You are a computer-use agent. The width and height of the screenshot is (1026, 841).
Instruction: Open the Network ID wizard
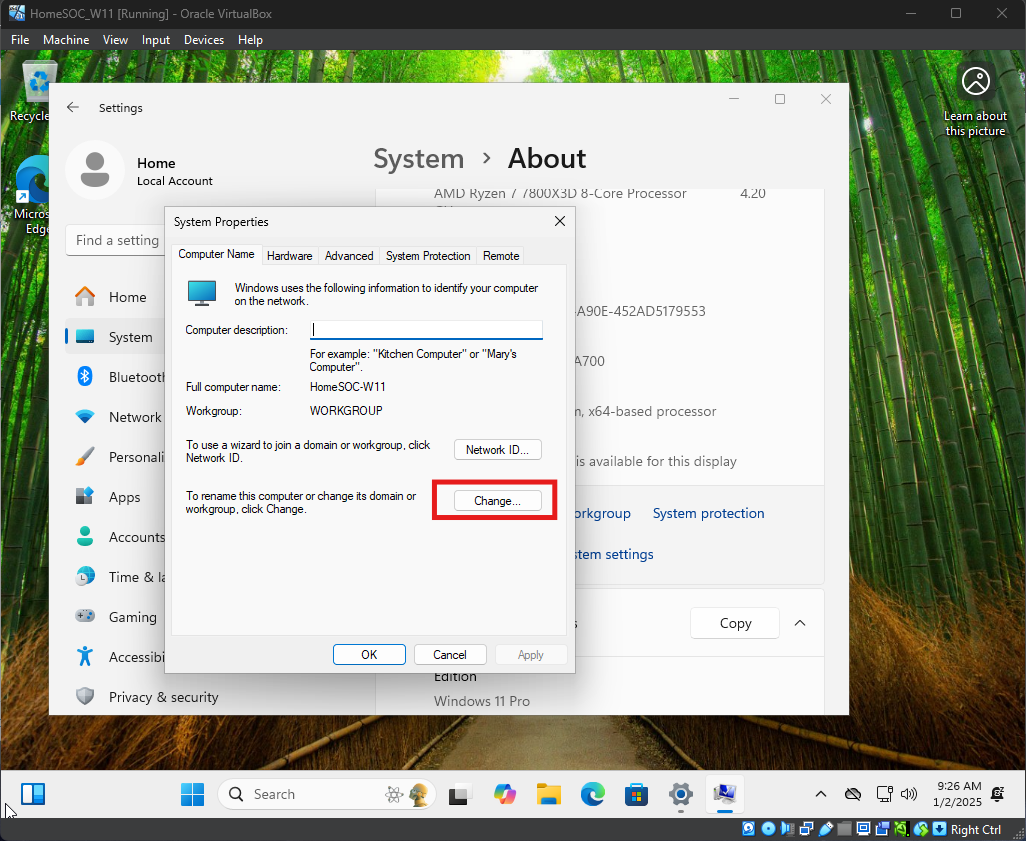[497, 450]
